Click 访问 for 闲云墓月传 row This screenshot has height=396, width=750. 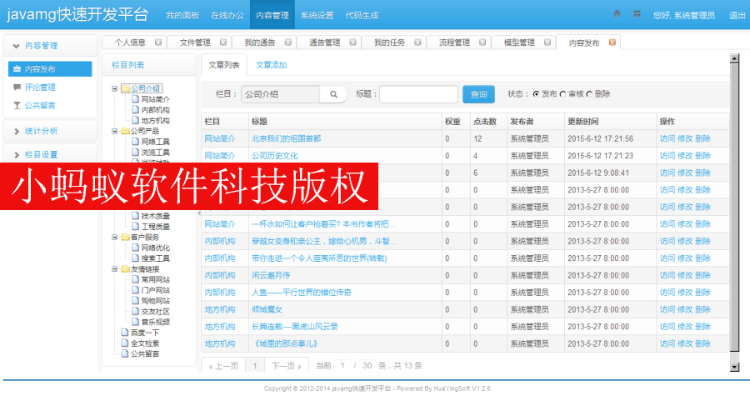(x=667, y=275)
